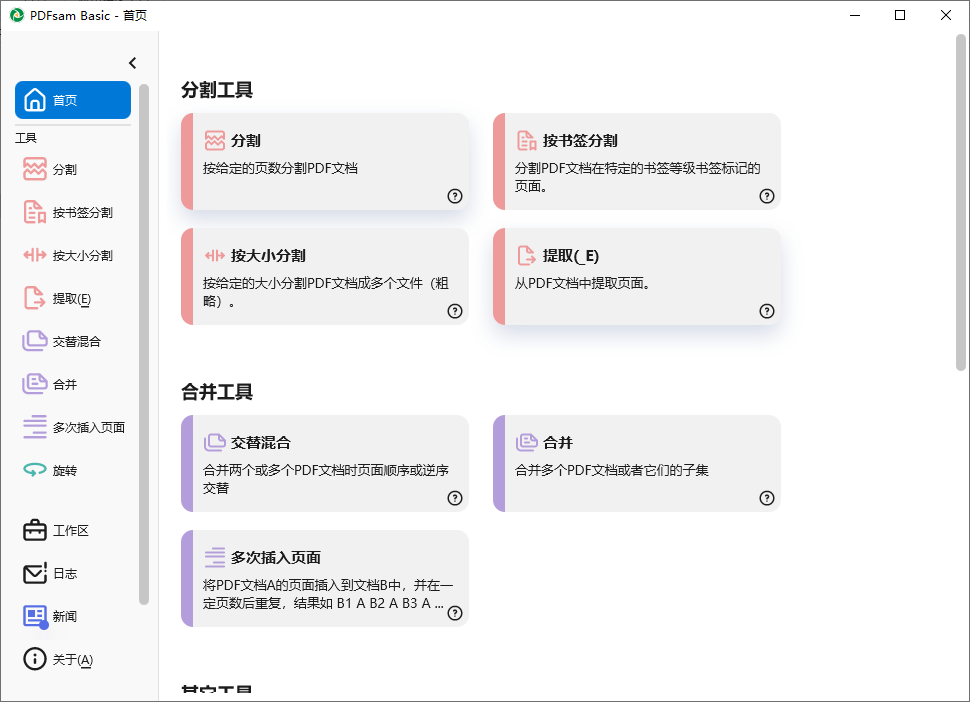Click the main content vertical scrollbar

click(962, 200)
